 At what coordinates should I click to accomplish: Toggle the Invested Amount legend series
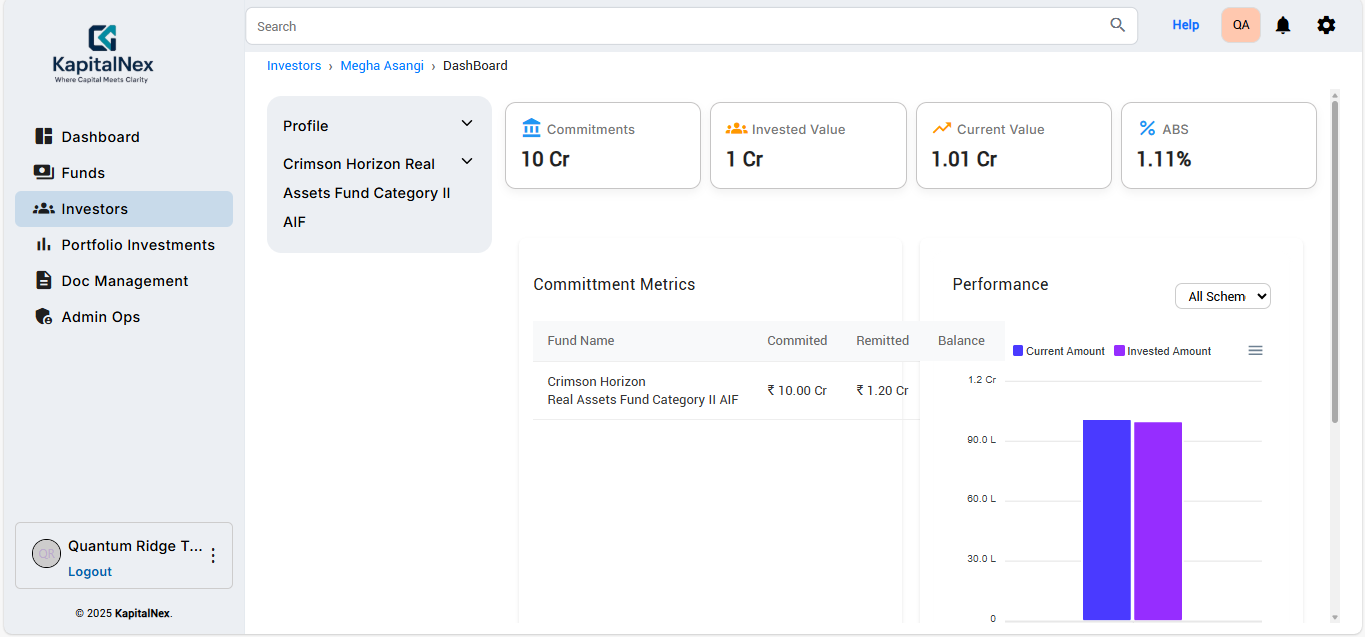pyautogui.click(x=1163, y=351)
